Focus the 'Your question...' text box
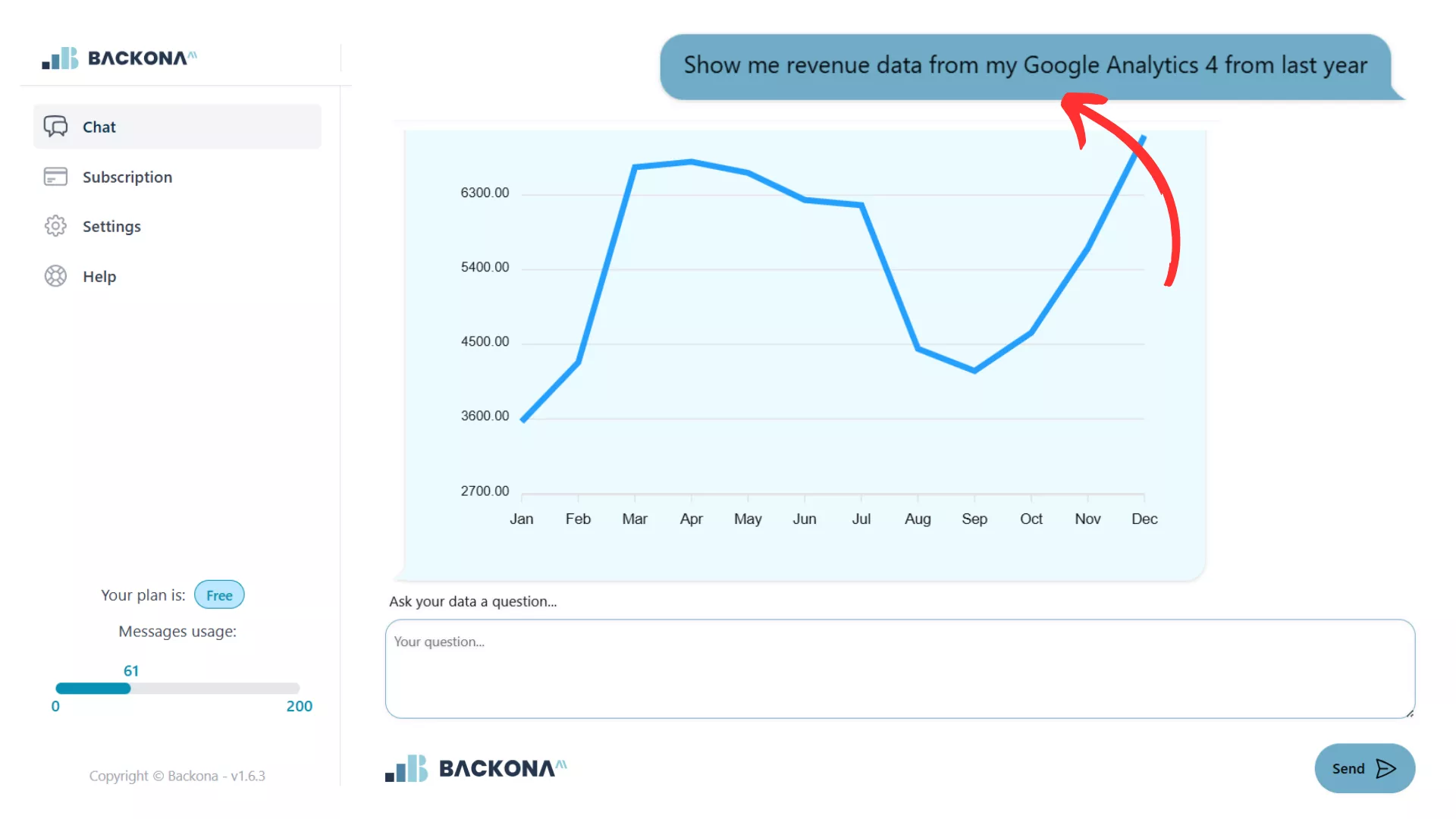 click(899, 669)
